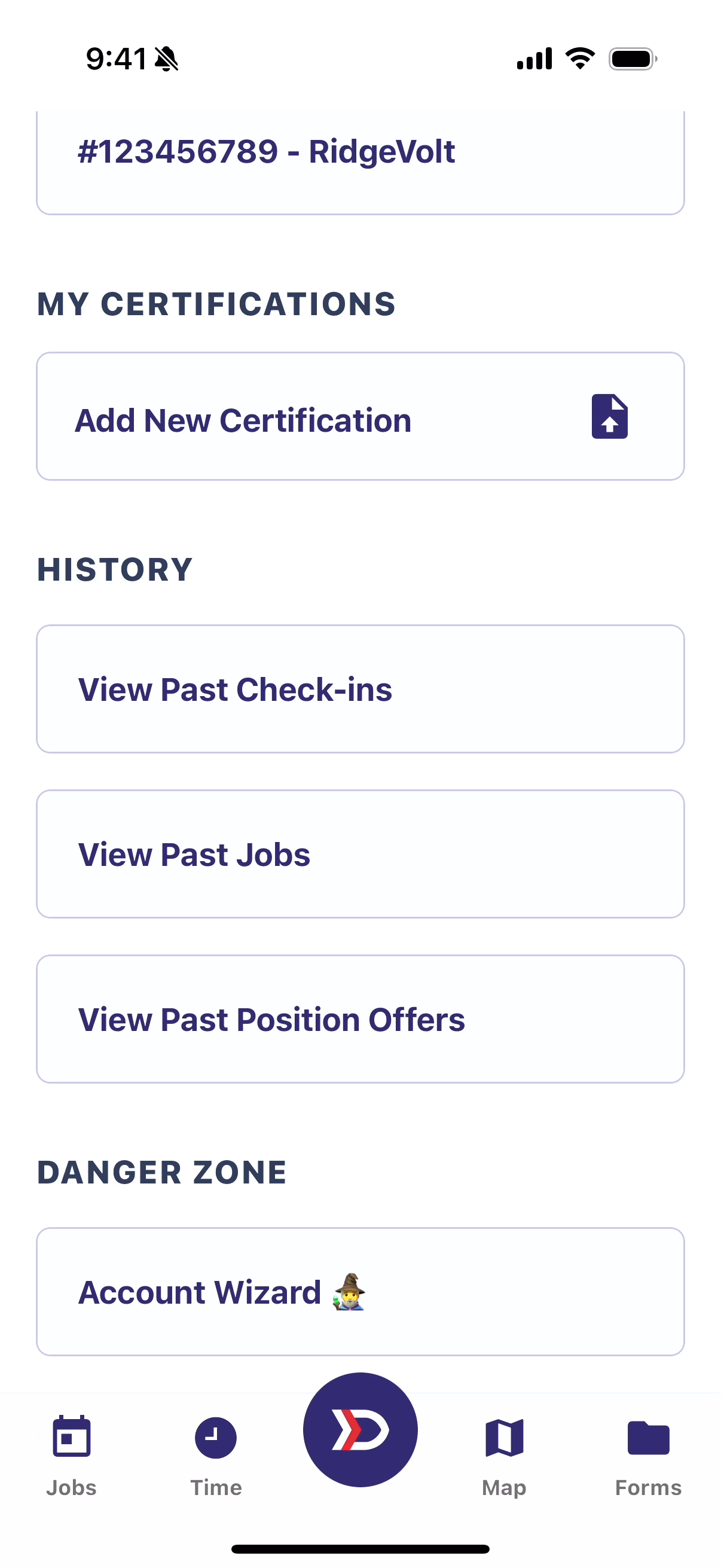The image size is (721, 1568).
Task: Tap the Wi-Fi status icon
Action: tap(581, 59)
